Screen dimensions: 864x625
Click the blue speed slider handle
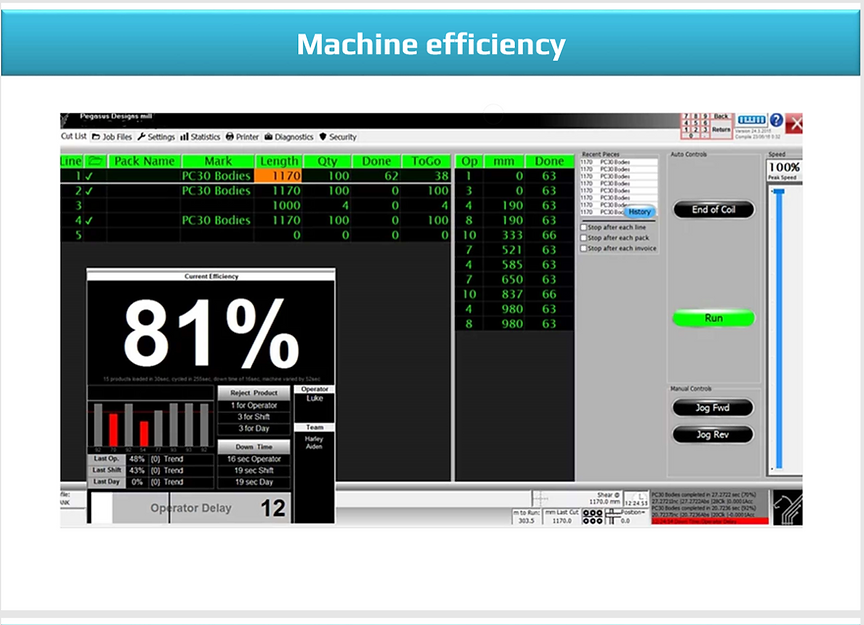click(x=779, y=191)
